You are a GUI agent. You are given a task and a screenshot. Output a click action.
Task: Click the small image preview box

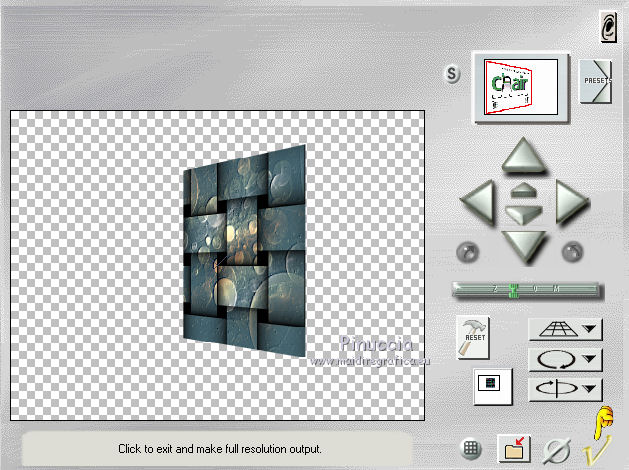(493, 387)
